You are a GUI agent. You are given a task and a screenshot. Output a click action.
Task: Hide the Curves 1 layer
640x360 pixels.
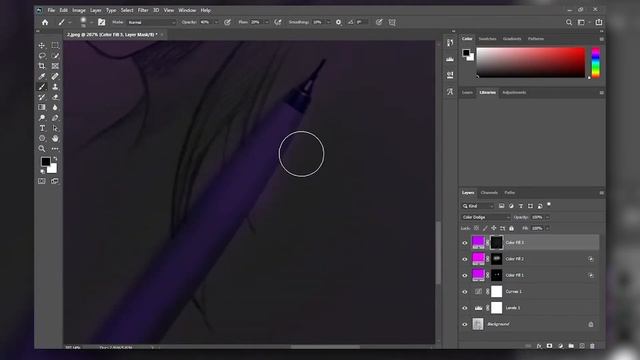click(x=464, y=292)
